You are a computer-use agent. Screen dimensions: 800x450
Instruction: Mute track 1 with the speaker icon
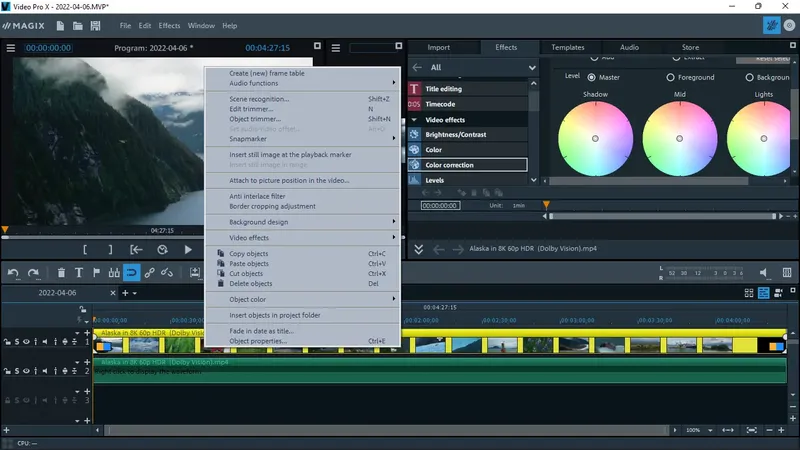click(x=45, y=342)
